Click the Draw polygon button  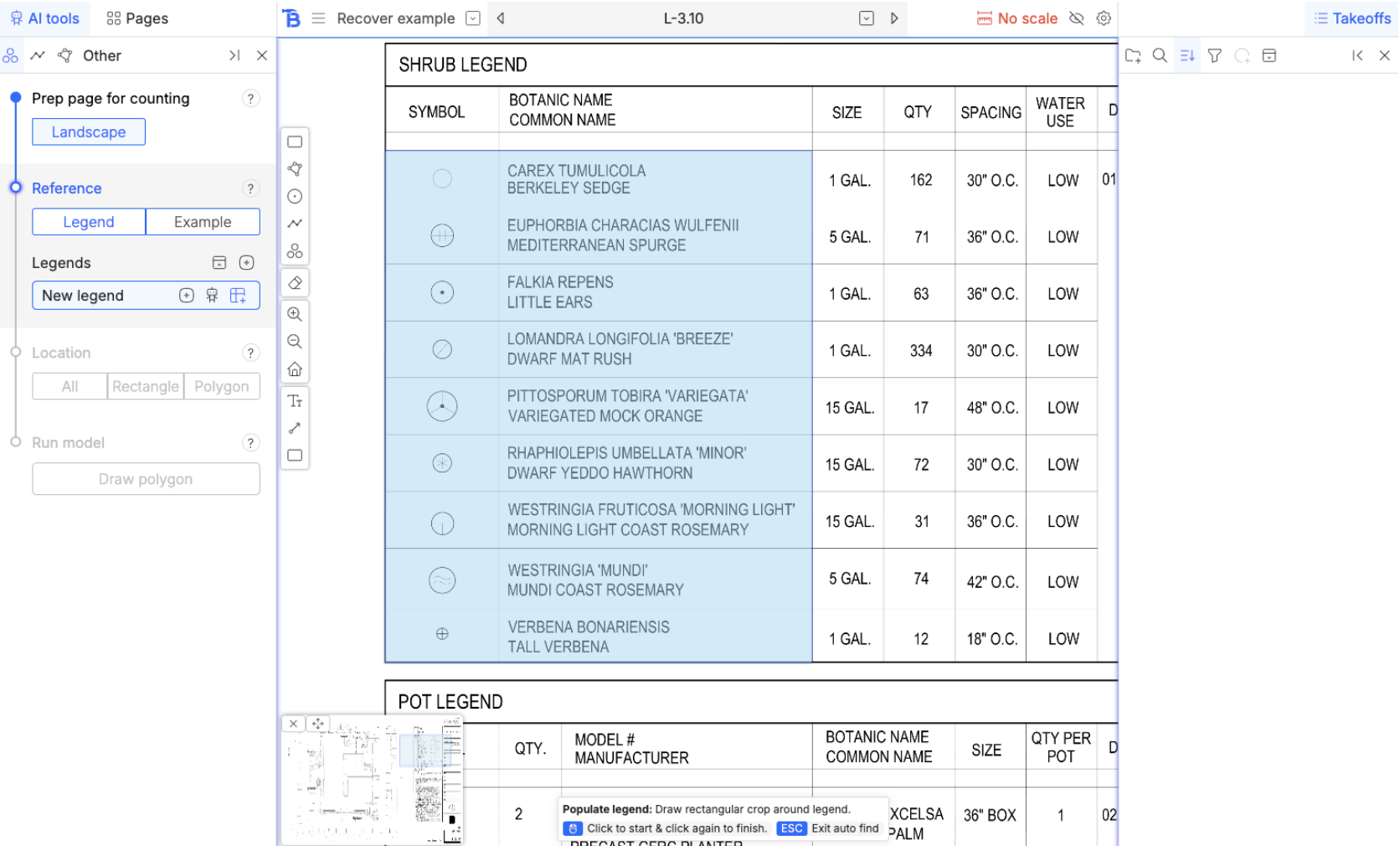coord(146,479)
